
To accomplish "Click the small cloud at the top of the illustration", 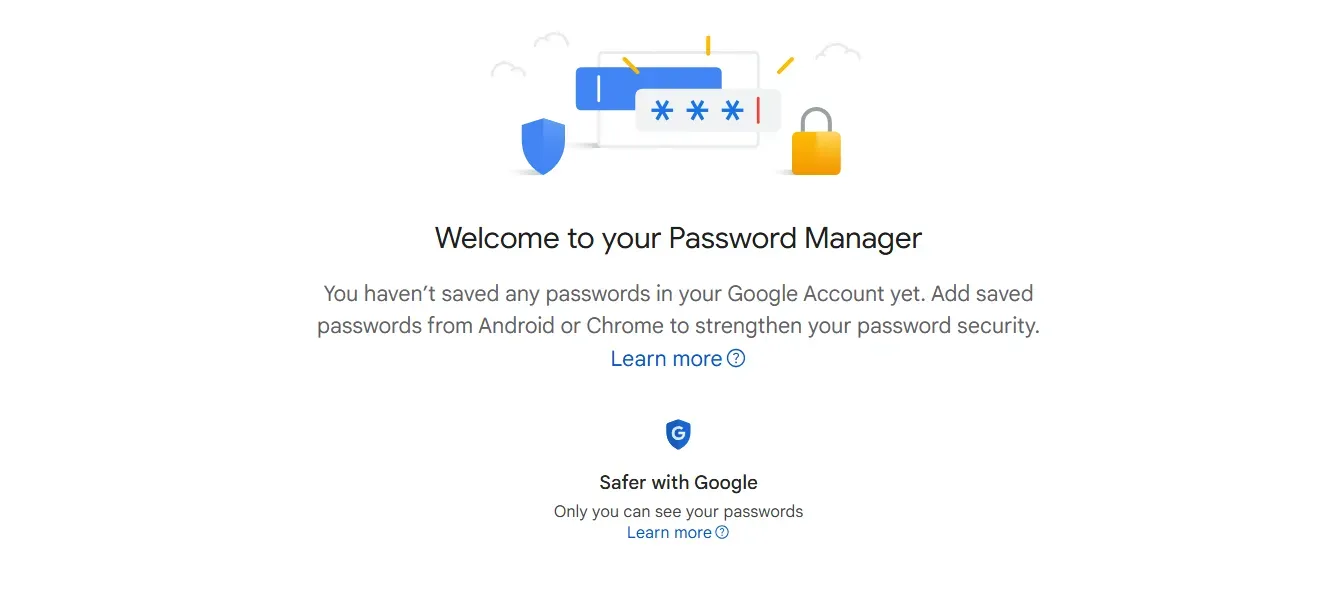I will coord(551,40).
